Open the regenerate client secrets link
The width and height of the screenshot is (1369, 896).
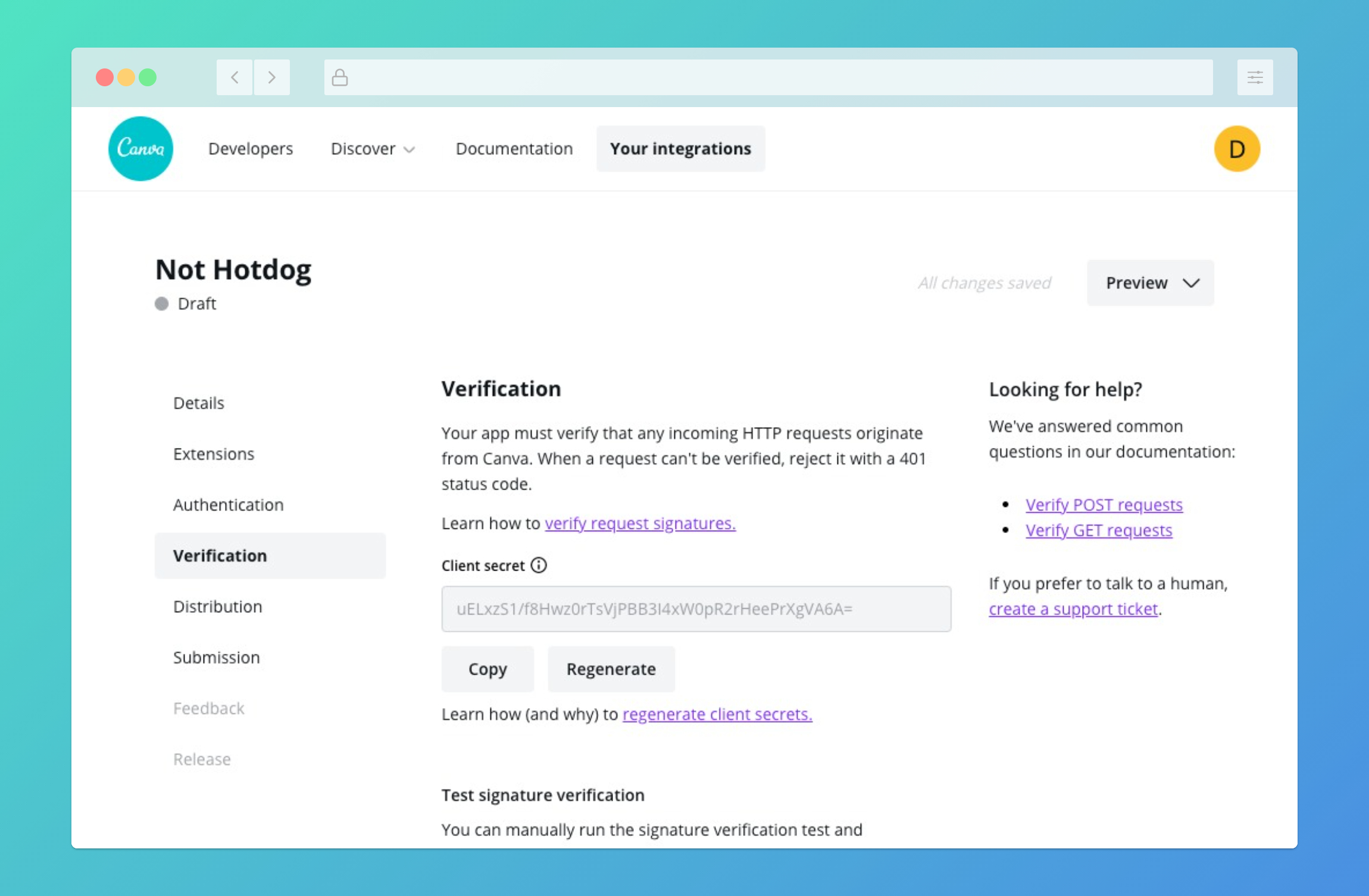[717, 715]
